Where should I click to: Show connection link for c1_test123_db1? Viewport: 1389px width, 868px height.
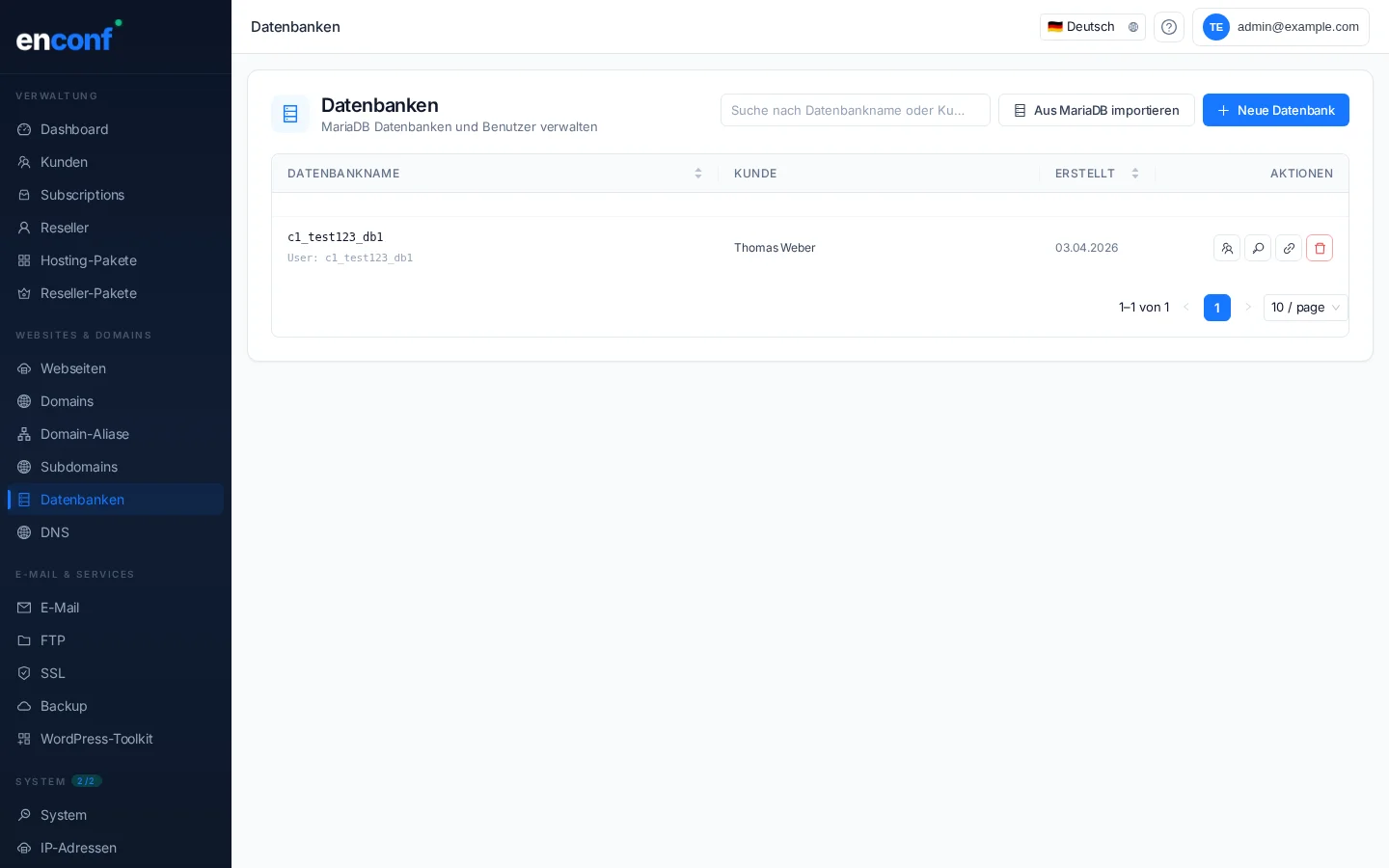pos(1289,248)
